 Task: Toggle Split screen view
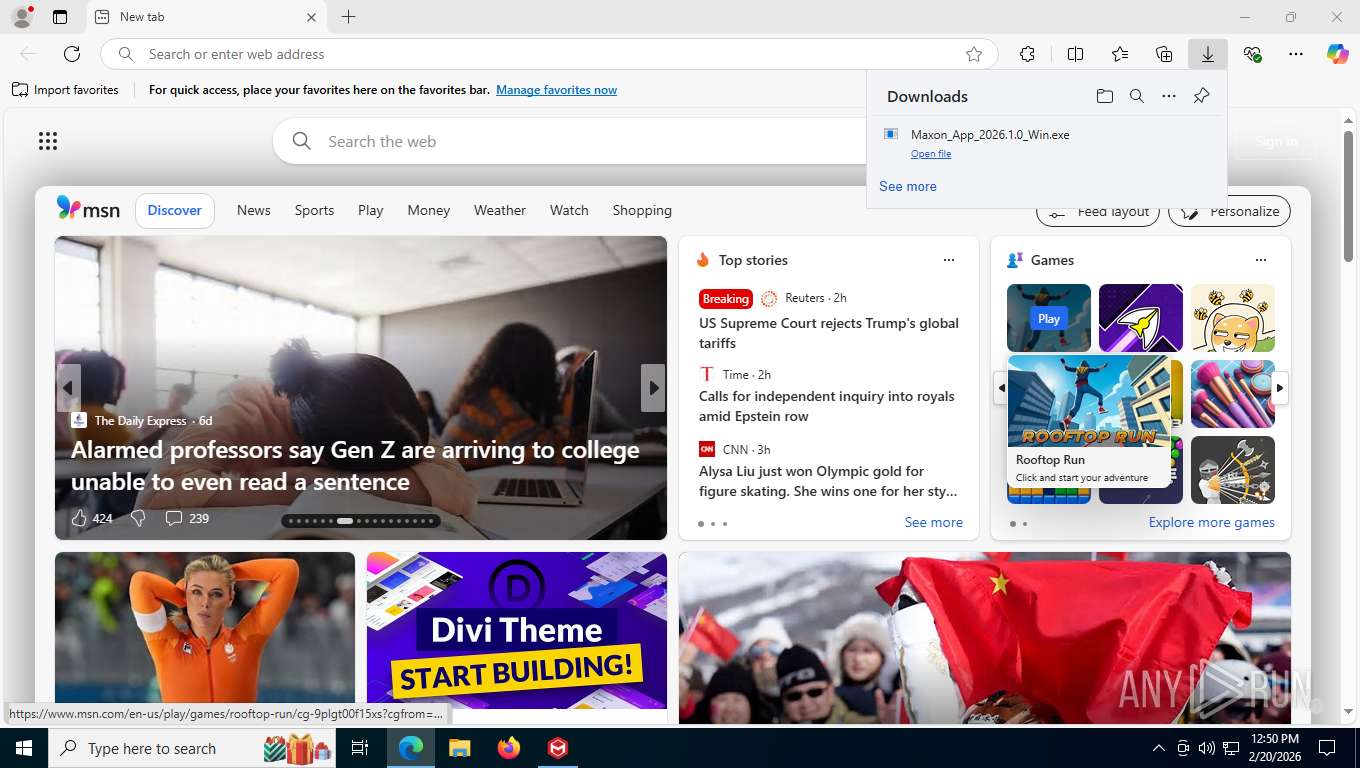point(1075,54)
